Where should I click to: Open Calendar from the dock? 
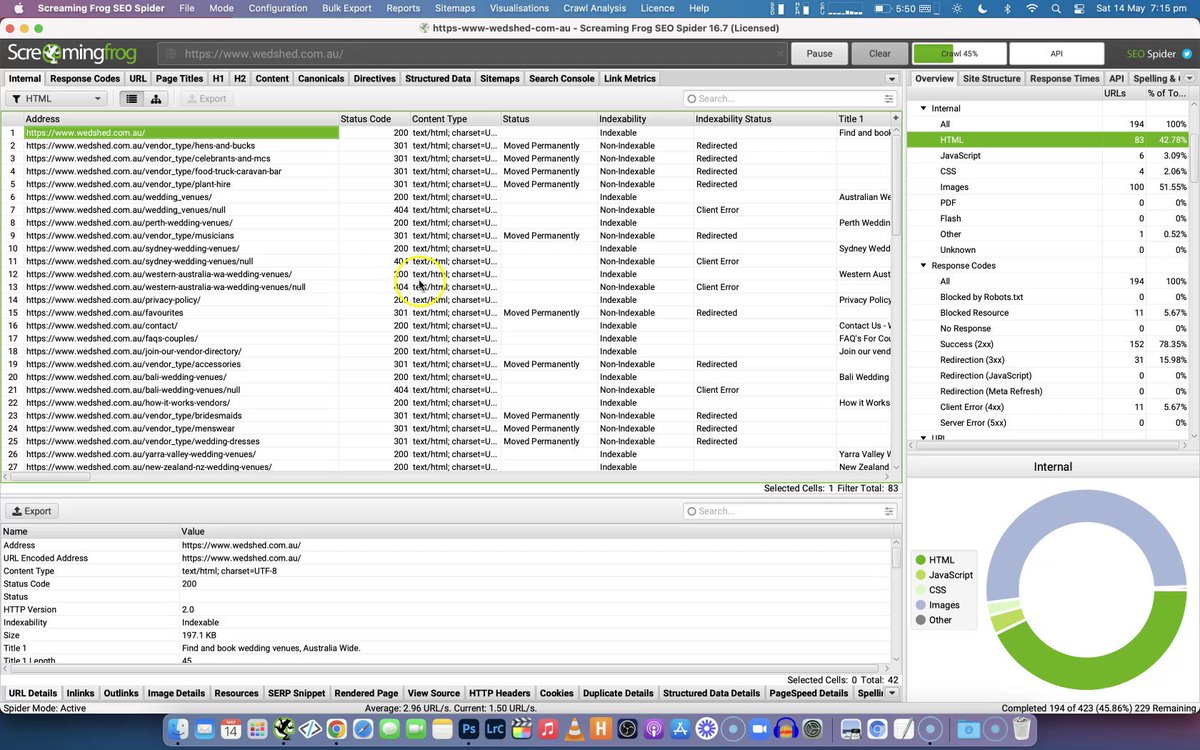coord(231,729)
